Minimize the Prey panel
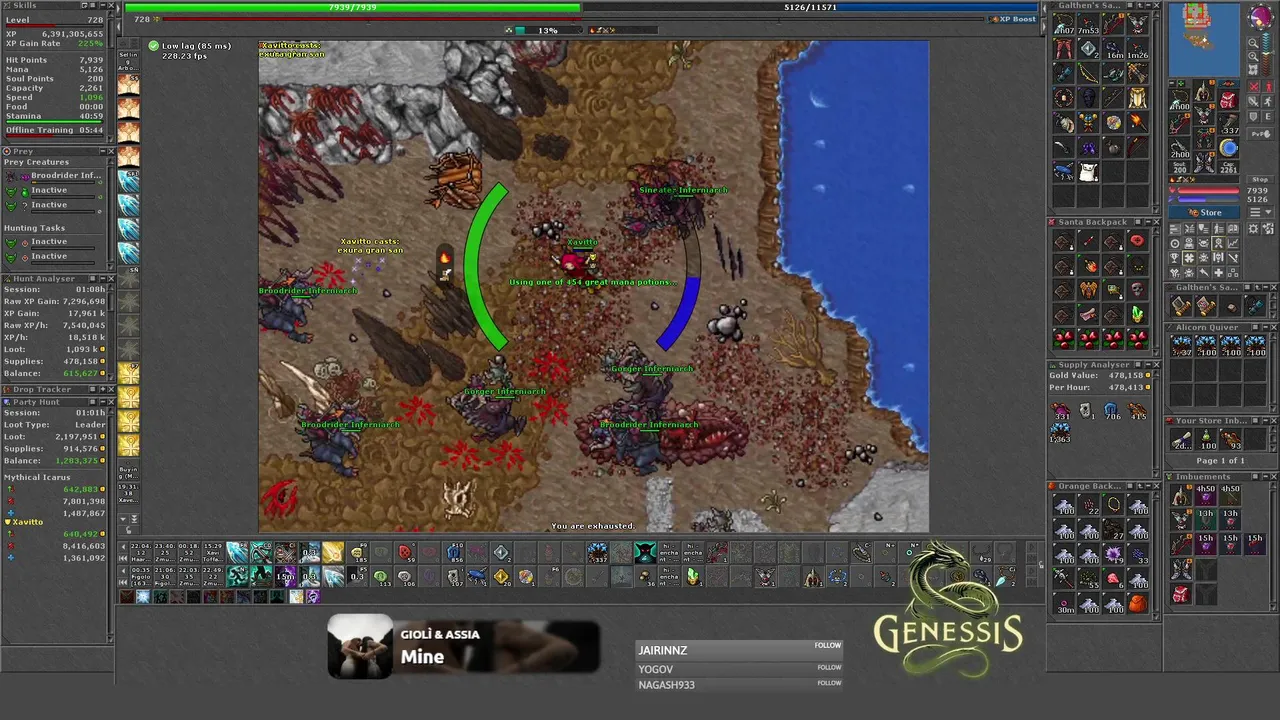The height and width of the screenshot is (720, 1280). (103, 151)
